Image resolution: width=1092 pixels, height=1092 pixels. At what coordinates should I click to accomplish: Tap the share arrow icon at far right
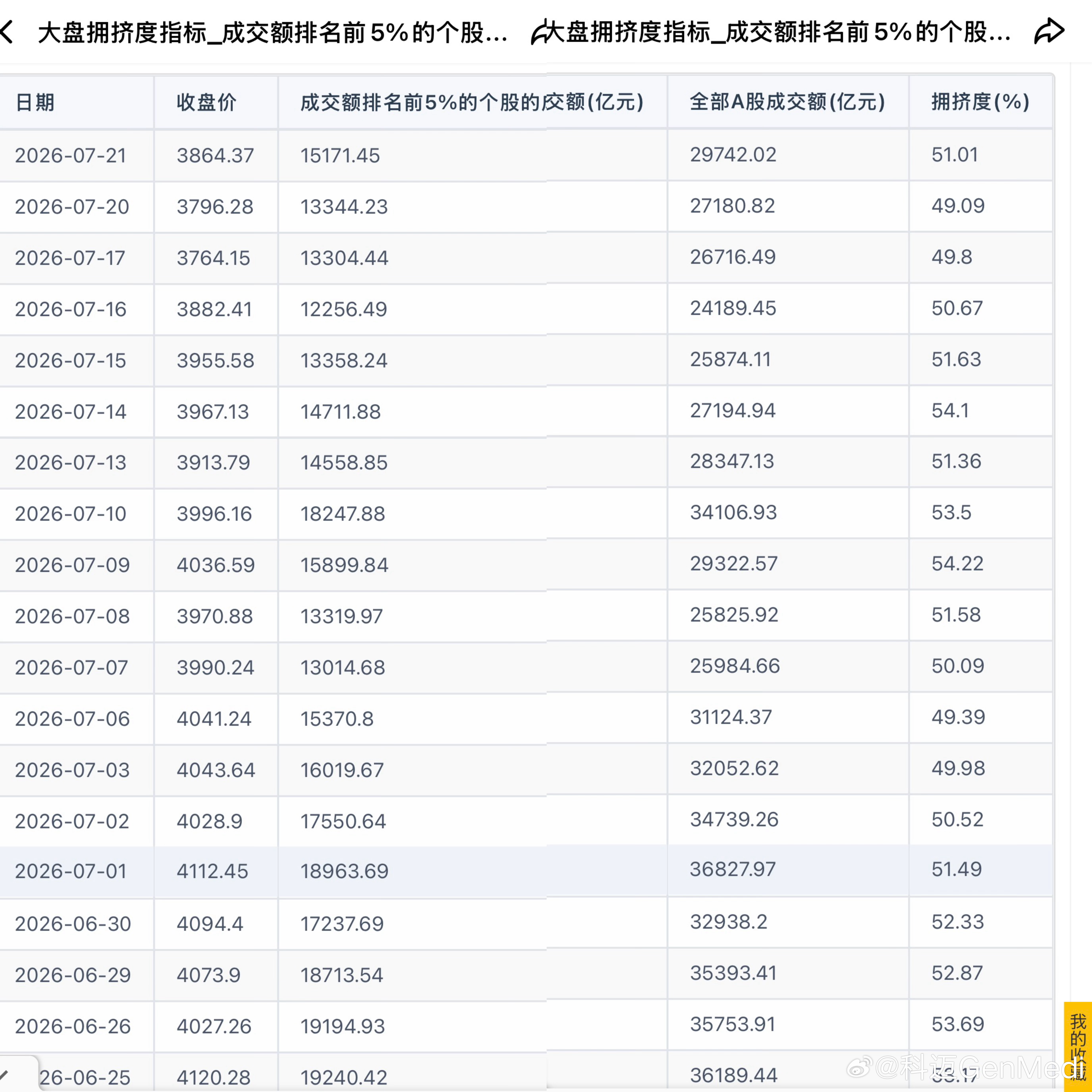[x=1049, y=31]
